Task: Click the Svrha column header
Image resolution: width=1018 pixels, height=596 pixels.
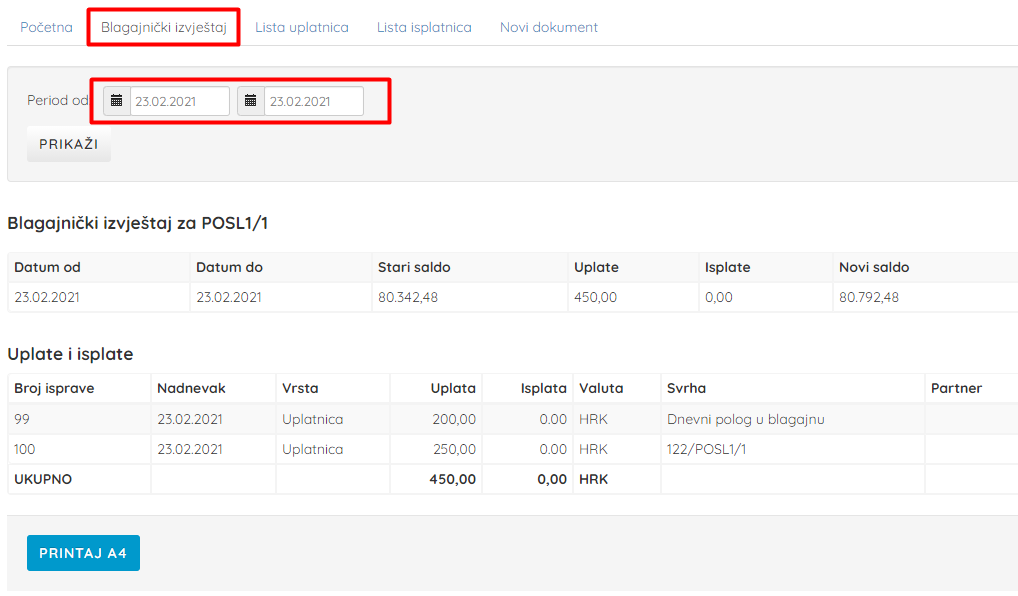Action: click(686, 388)
